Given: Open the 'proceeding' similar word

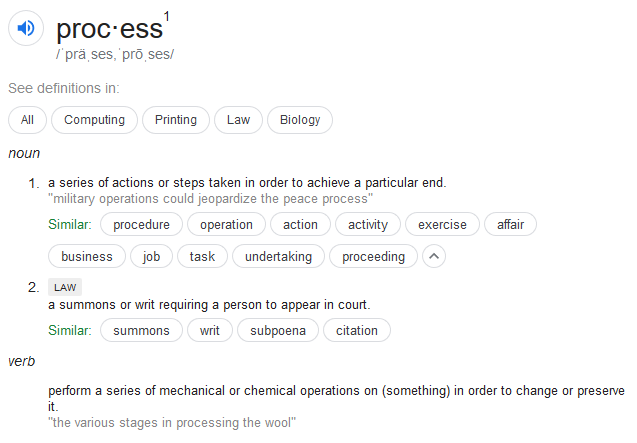Looking at the screenshot, I should click(x=373, y=257).
